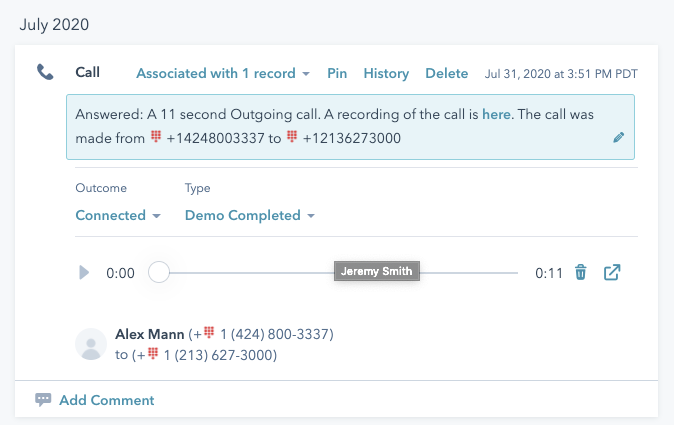Play the call recording
Viewport: 674px width, 425px height.
84,272
